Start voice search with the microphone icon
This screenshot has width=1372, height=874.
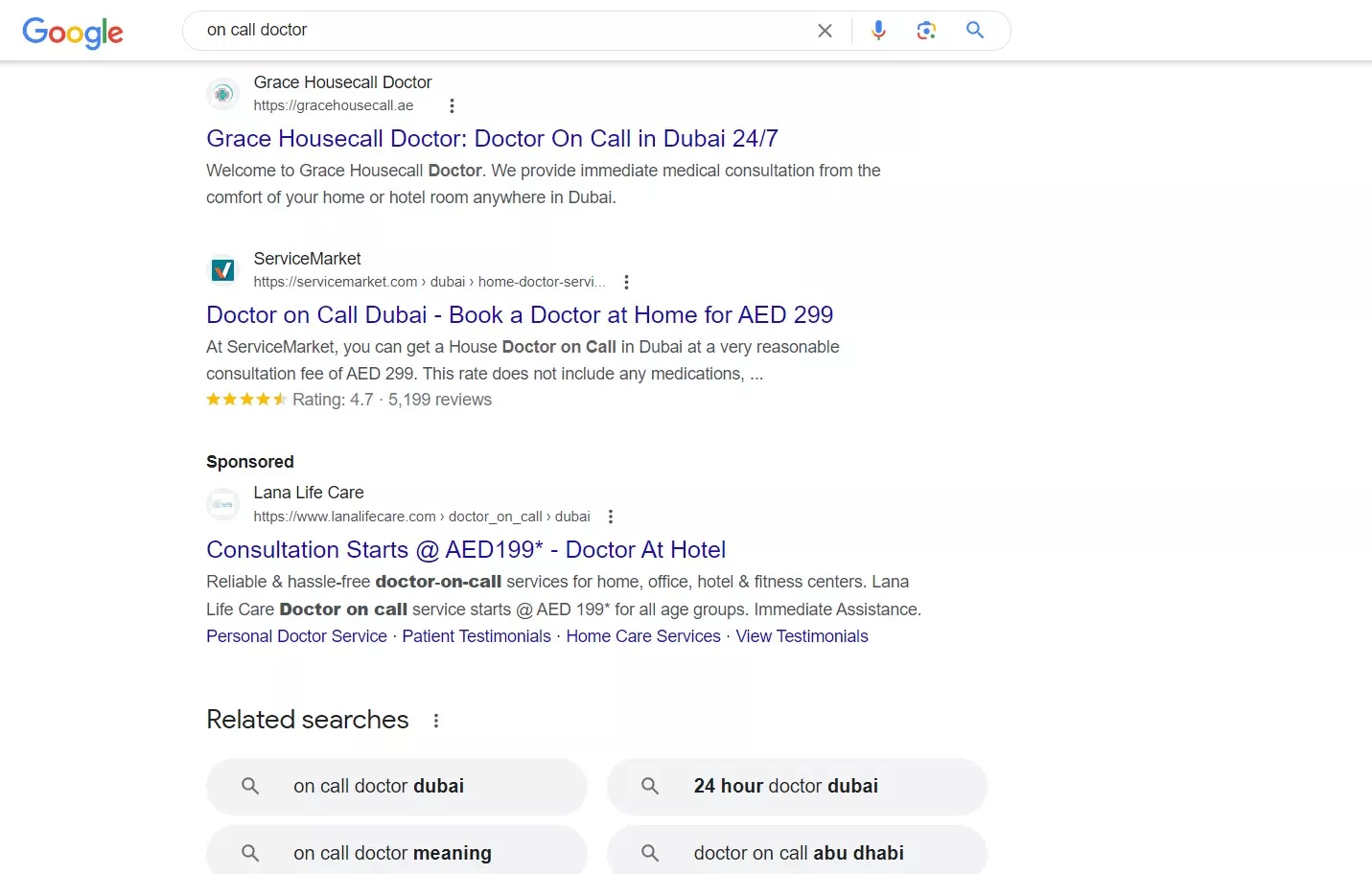pos(878,31)
